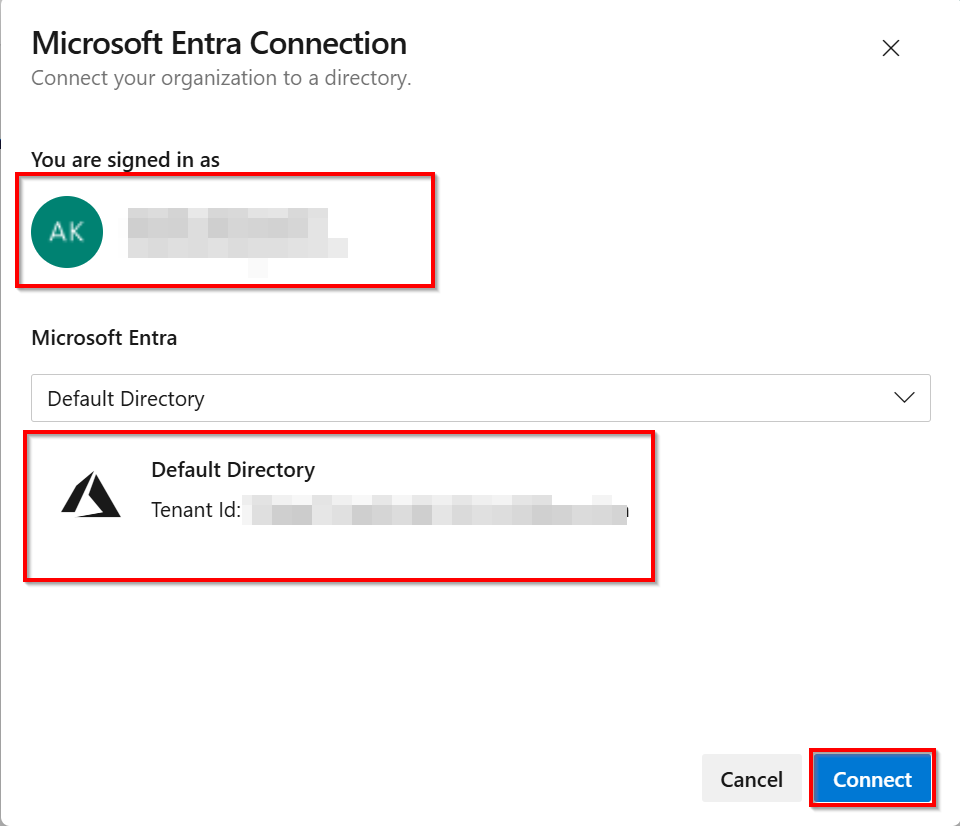This screenshot has width=960, height=826.
Task: Close the Microsoft Entra Connection dialog
Action: 890,48
